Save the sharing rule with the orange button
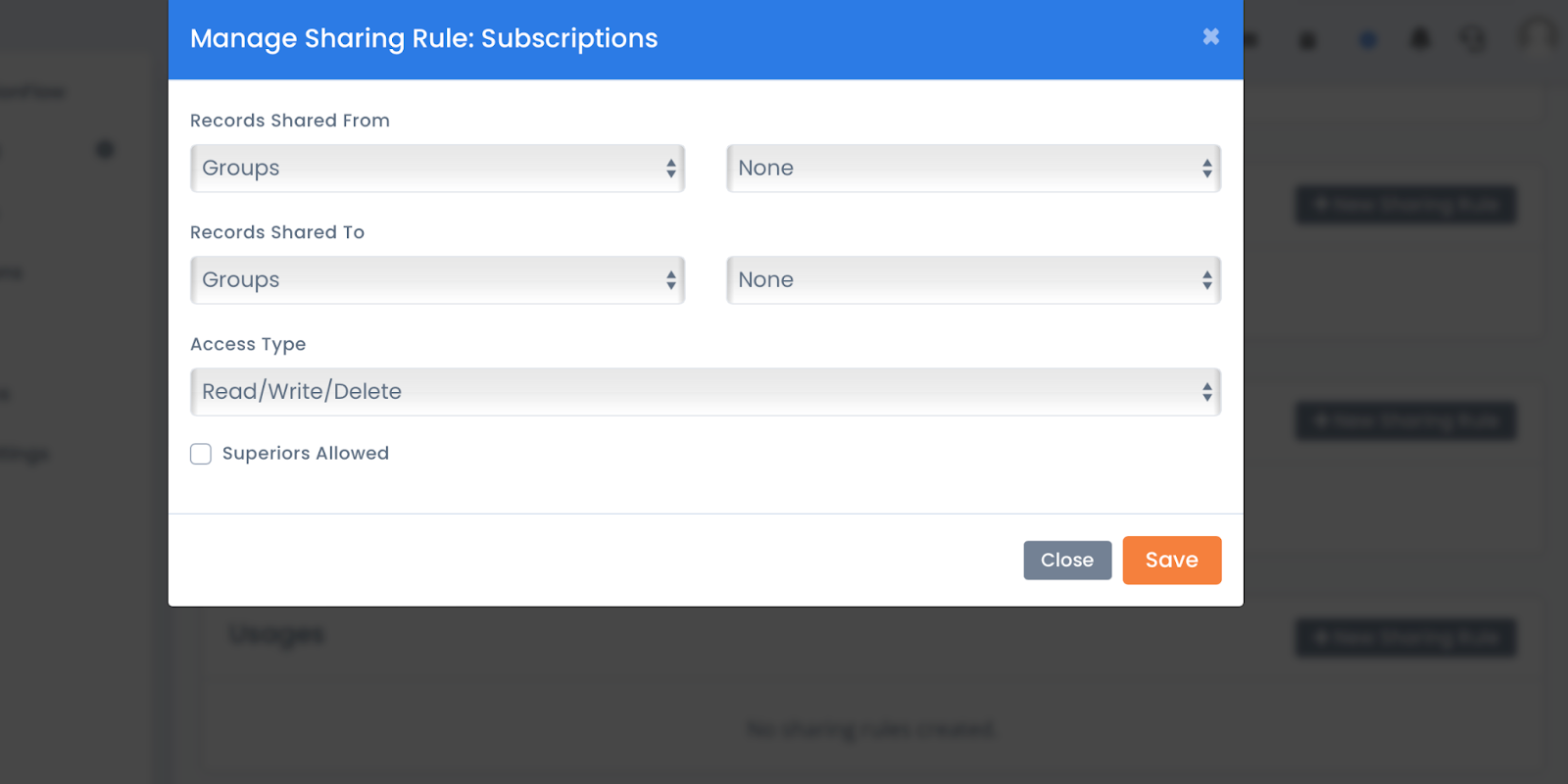 tap(1172, 561)
